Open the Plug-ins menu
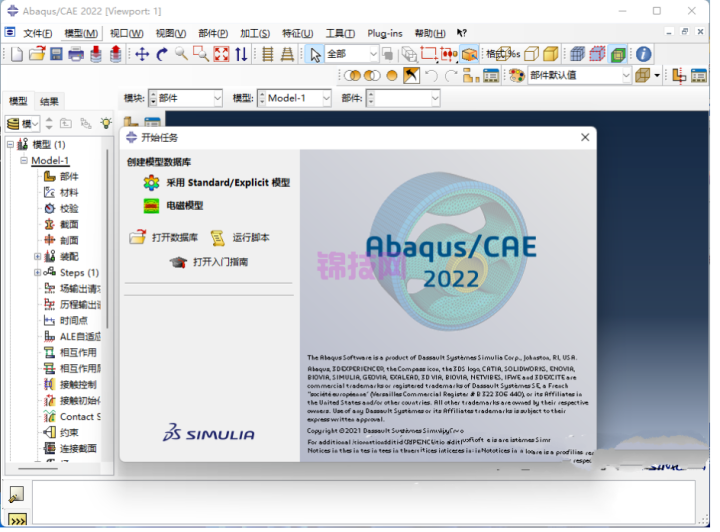Viewport: 720px width, 532px height. (x=385, y=33)
